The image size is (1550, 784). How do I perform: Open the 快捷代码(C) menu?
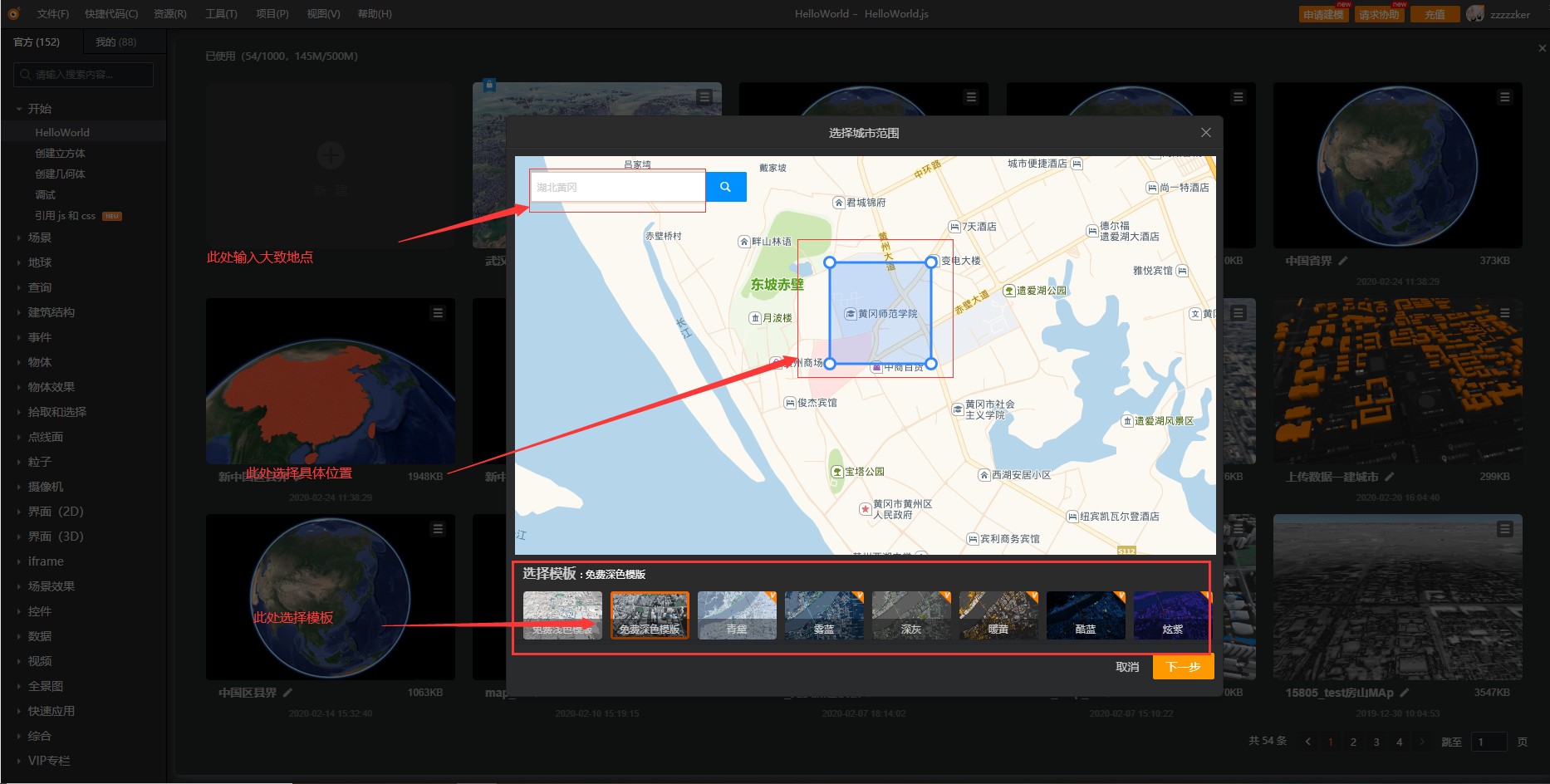(x=111, y=14)
